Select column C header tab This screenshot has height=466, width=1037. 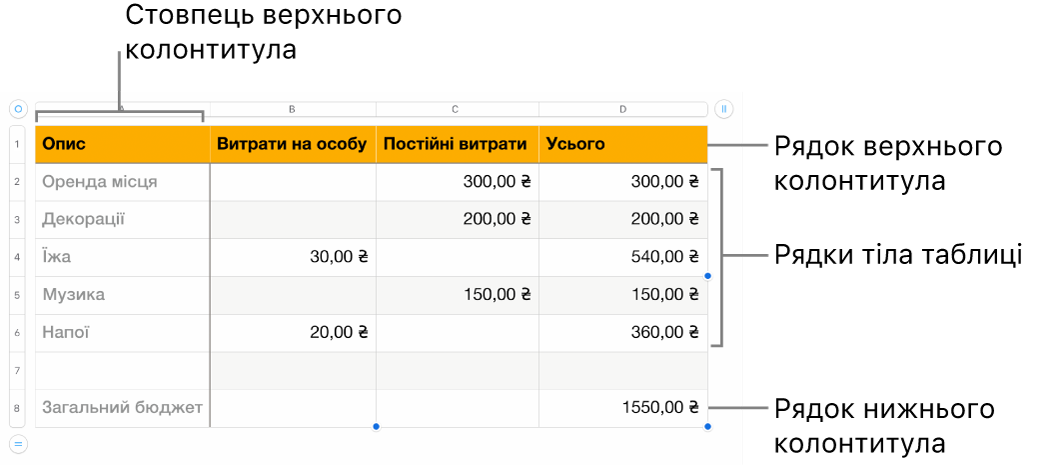pos(458,109)
